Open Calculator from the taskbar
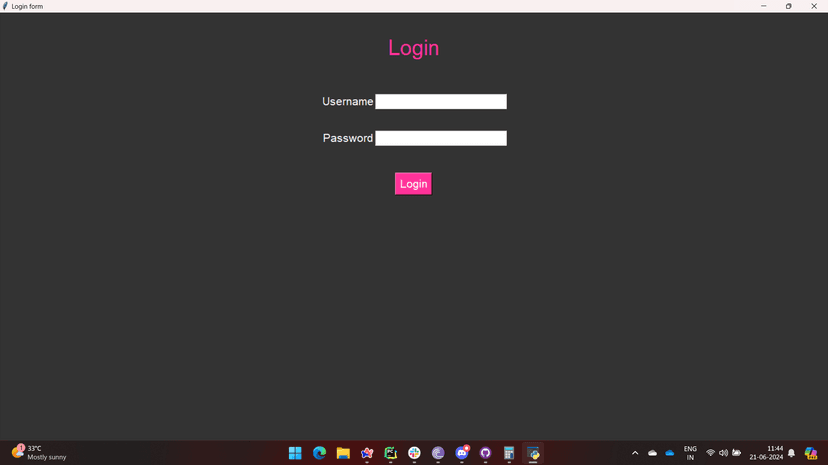Image resolution: width=828 pixels, height=465 pixels. coord(509,453)
